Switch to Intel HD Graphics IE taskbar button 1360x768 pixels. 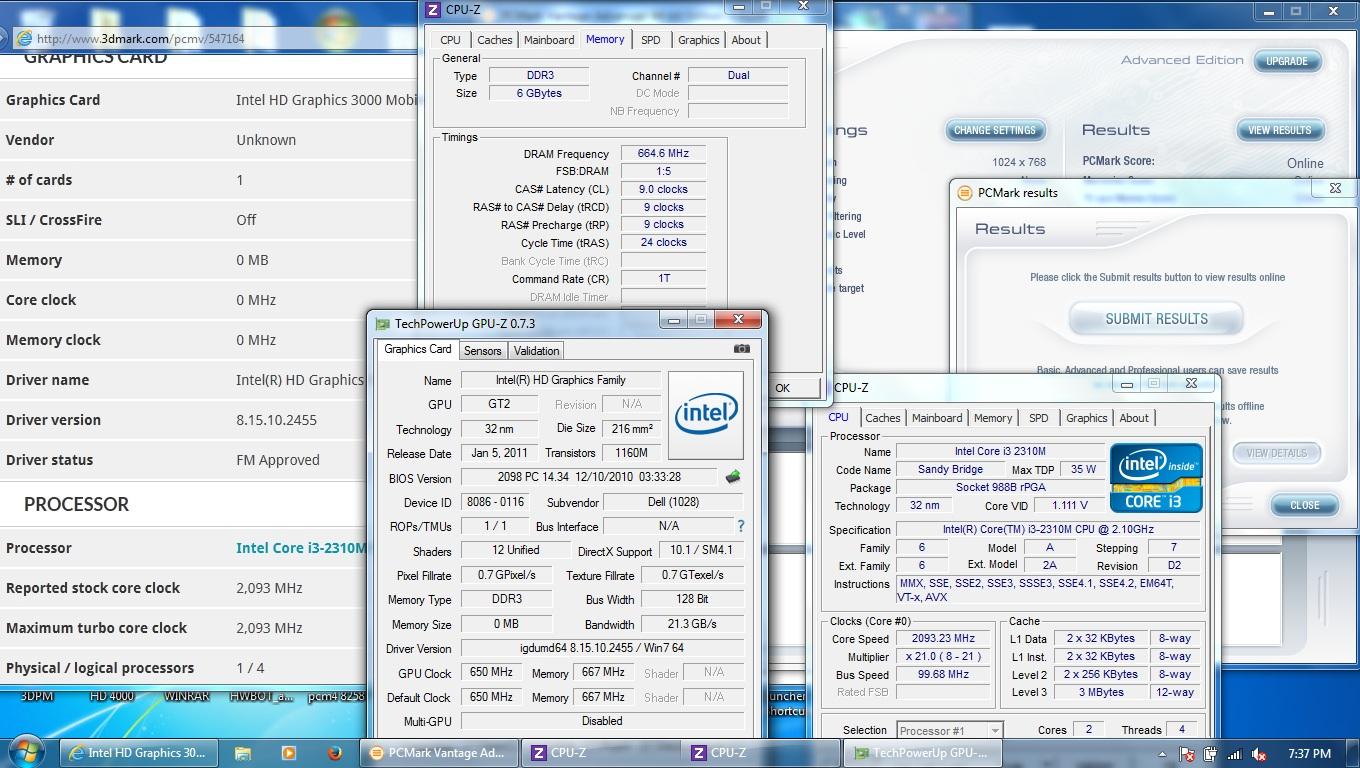coord(138,753)
